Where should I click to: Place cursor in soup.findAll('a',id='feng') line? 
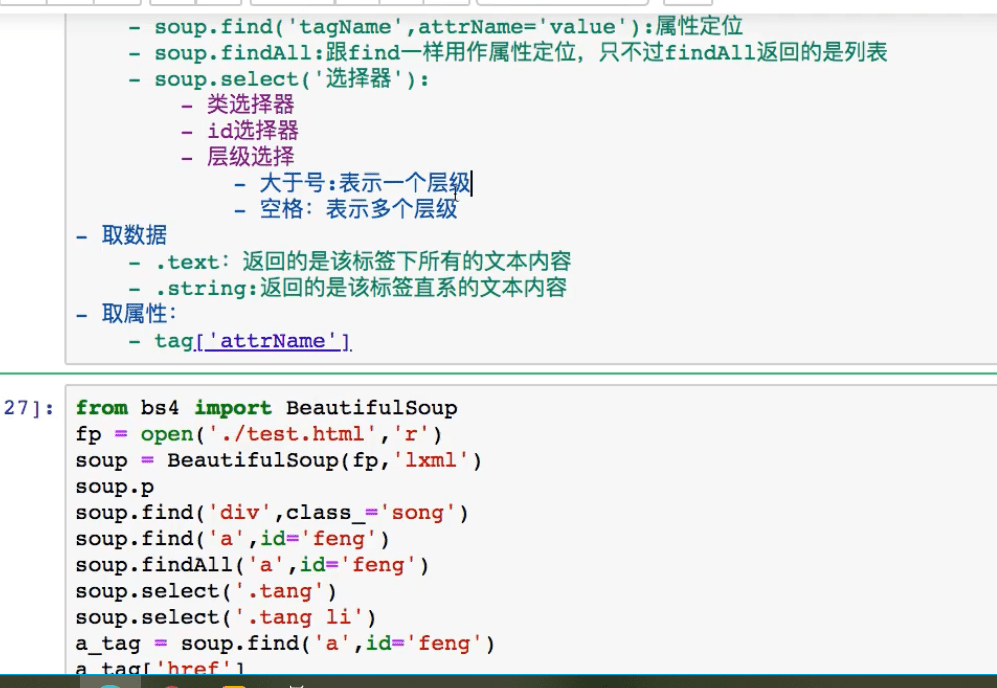[251, 565]
